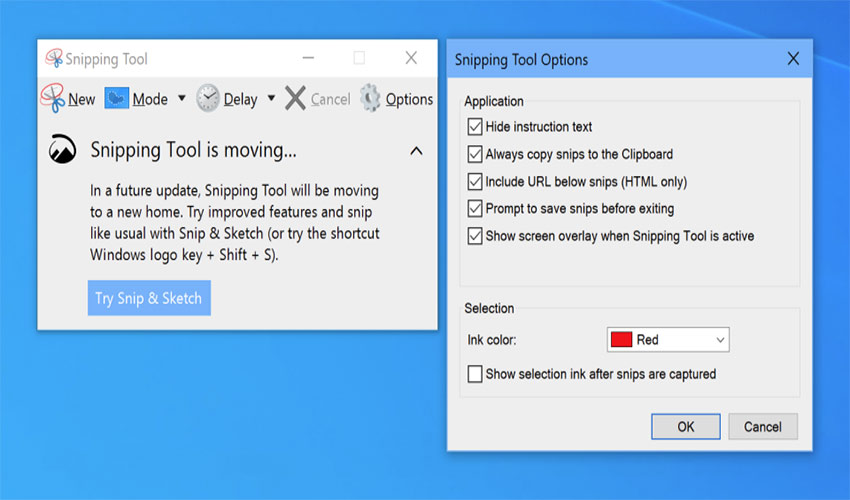Click the Mode label in toolbar
This screenshot has width=850, height=500.
tap(150, 99)
